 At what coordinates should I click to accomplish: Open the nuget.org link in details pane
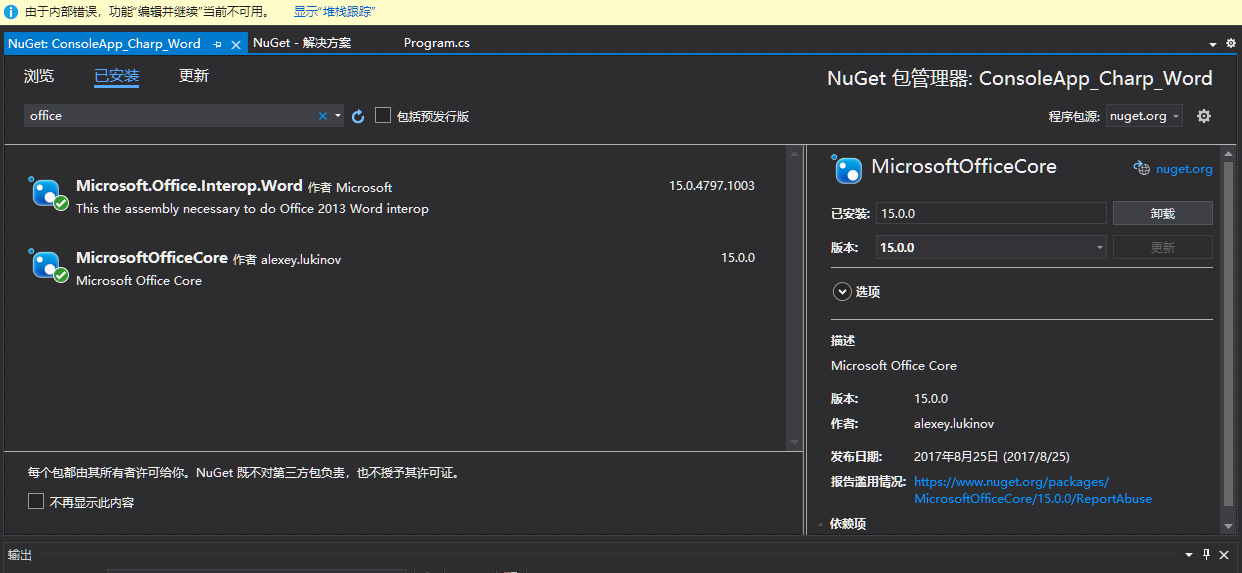1184,169
